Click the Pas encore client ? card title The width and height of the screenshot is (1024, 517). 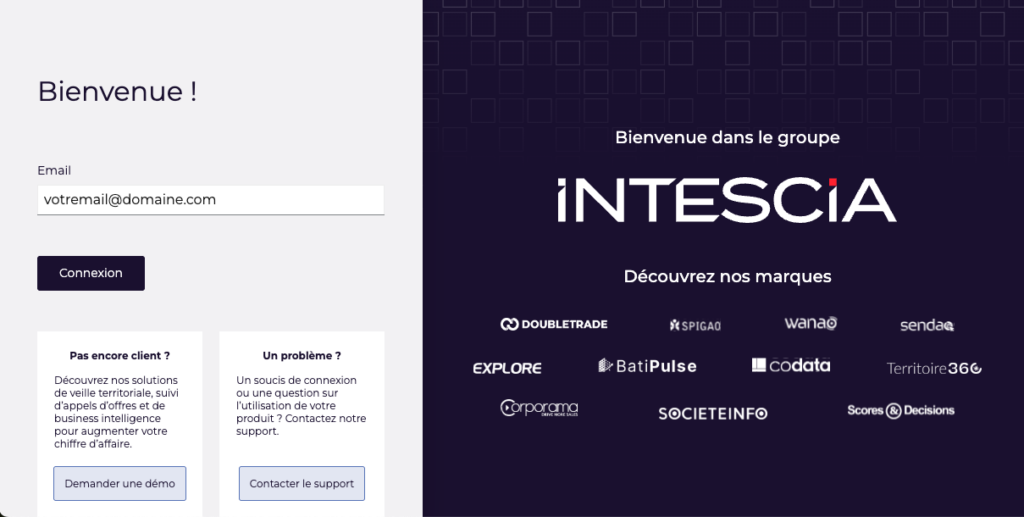120,355
